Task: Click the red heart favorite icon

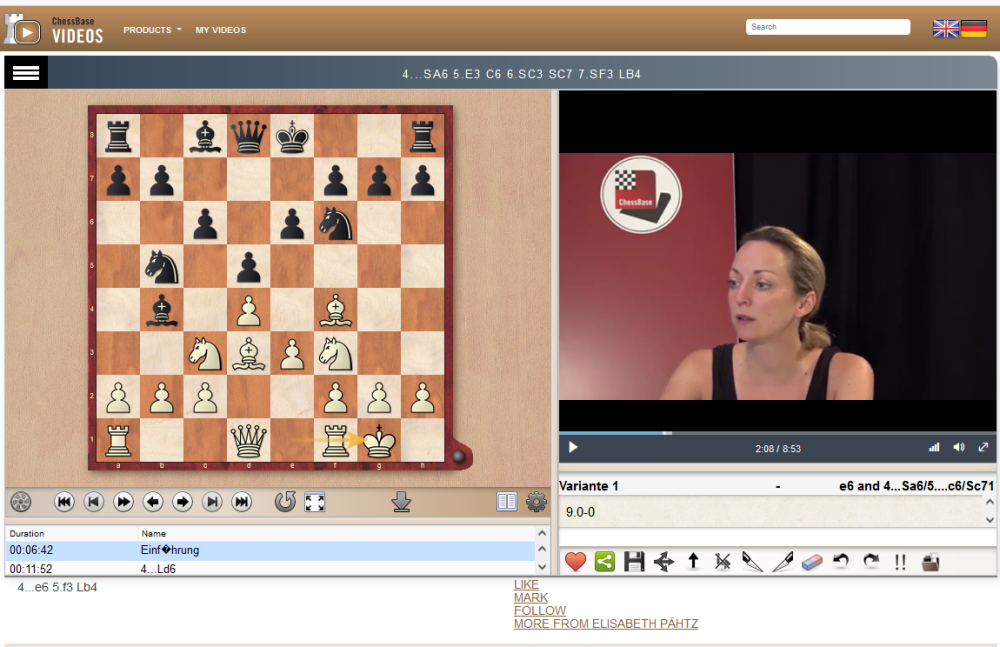Action: 575,562
